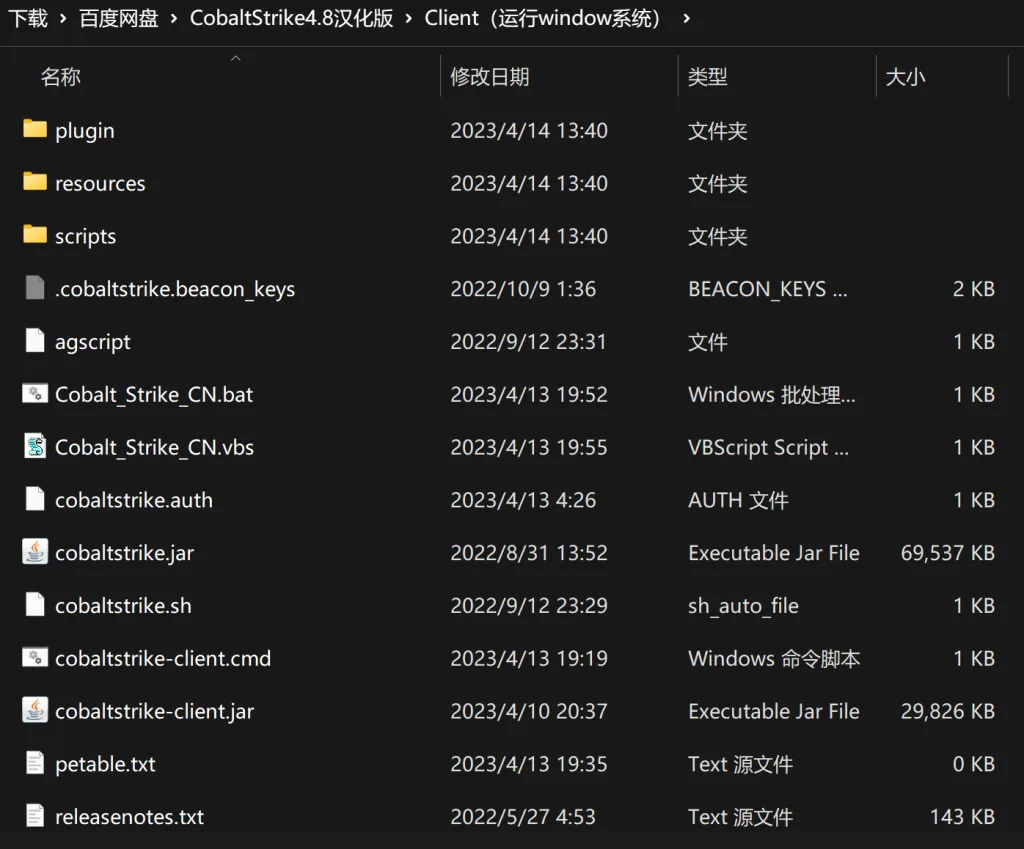Expand the chevron after 百度网盘 breadcrumb
The height and width of the screenshot is (849, 1024).
(174, 18)
